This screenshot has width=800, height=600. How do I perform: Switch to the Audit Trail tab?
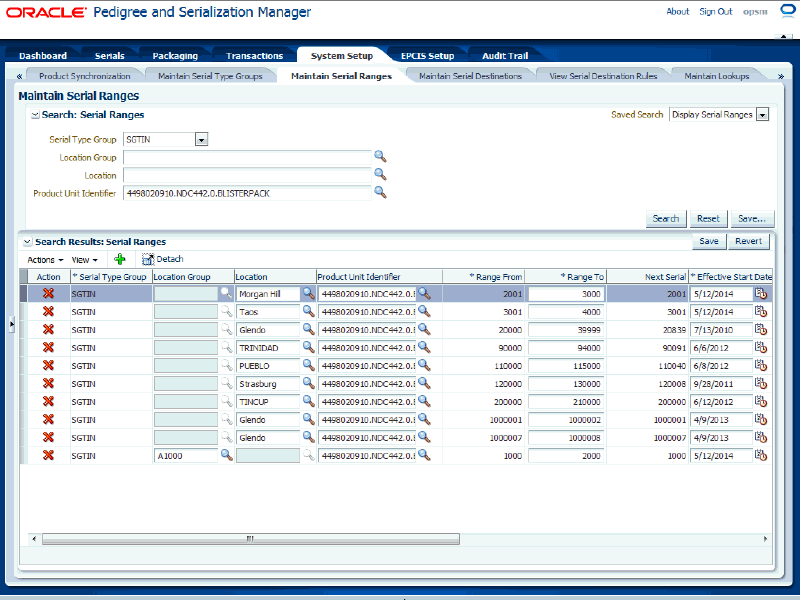coord(505,56)
